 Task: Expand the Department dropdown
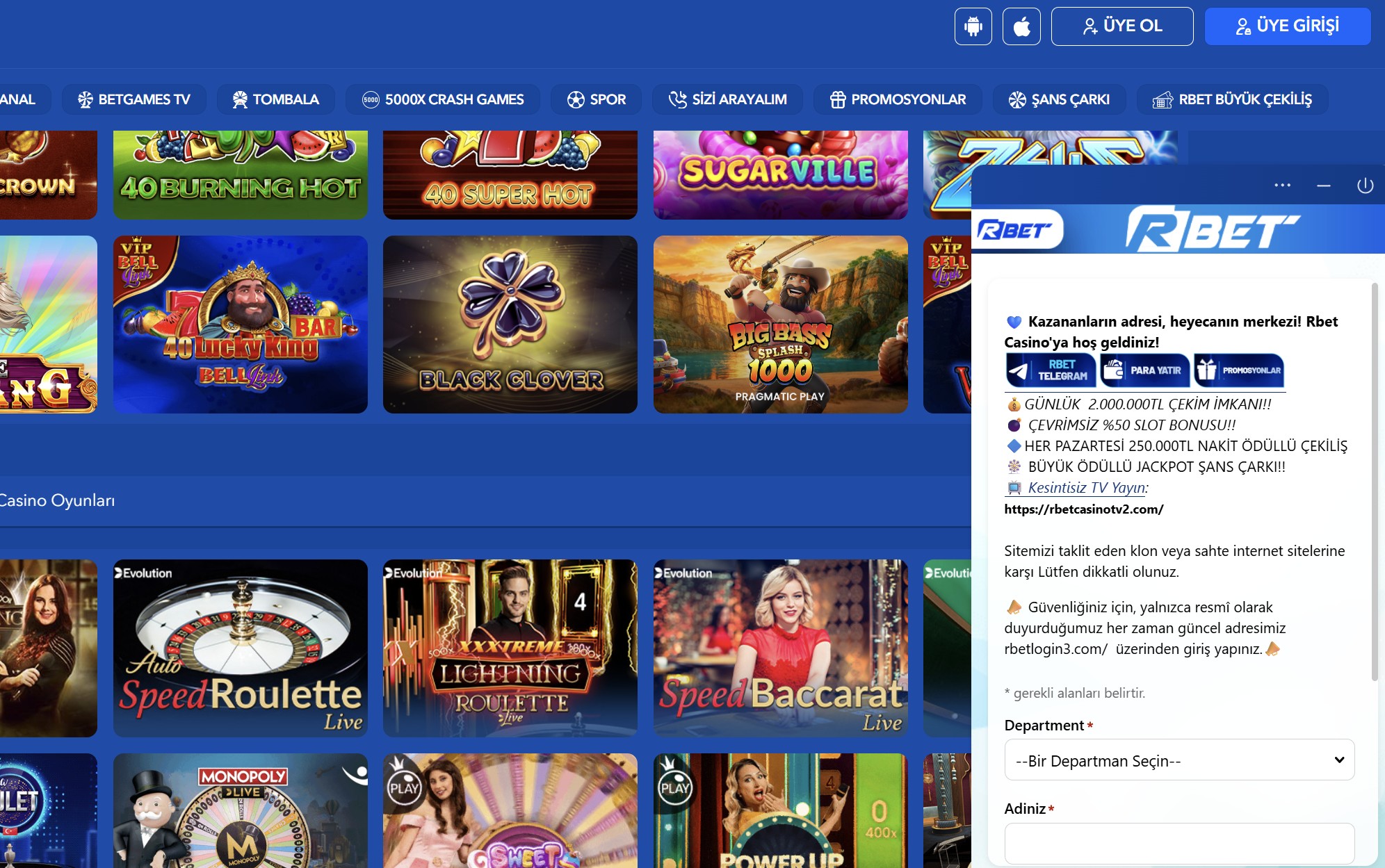click(1179, 760)
